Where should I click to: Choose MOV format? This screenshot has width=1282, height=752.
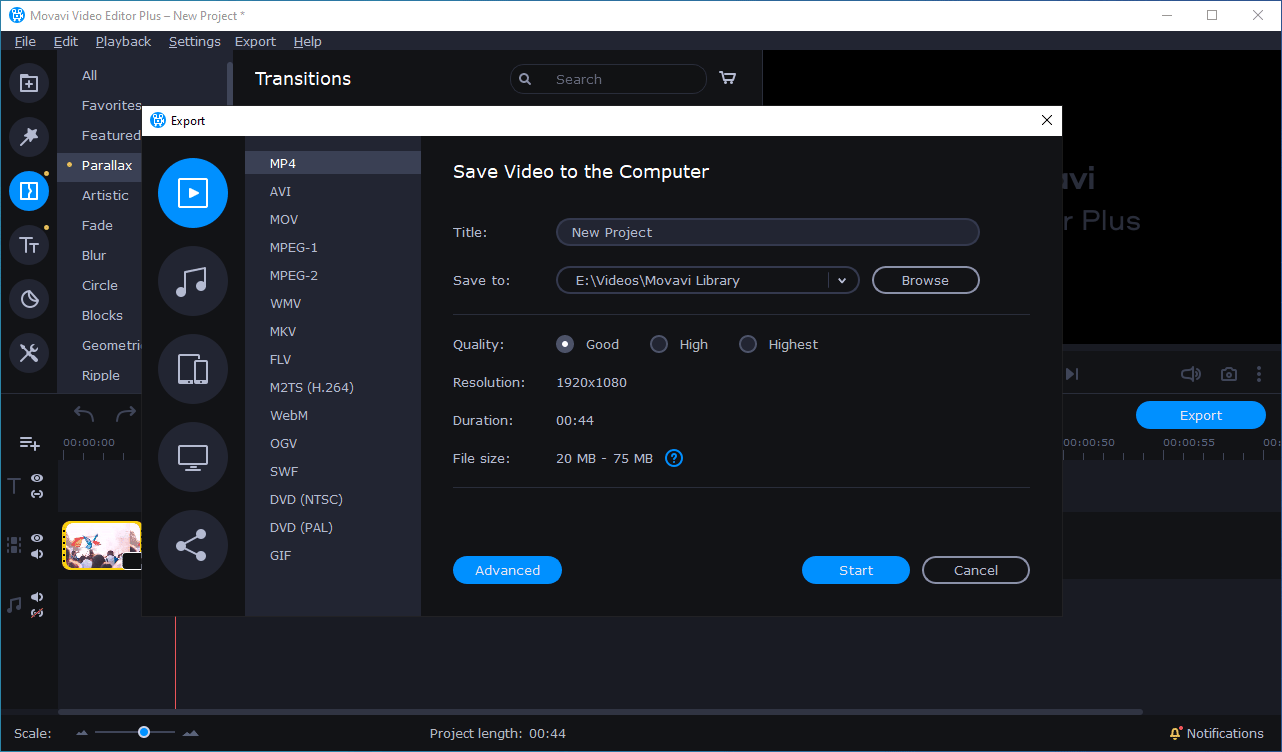[x=333, y=219]
